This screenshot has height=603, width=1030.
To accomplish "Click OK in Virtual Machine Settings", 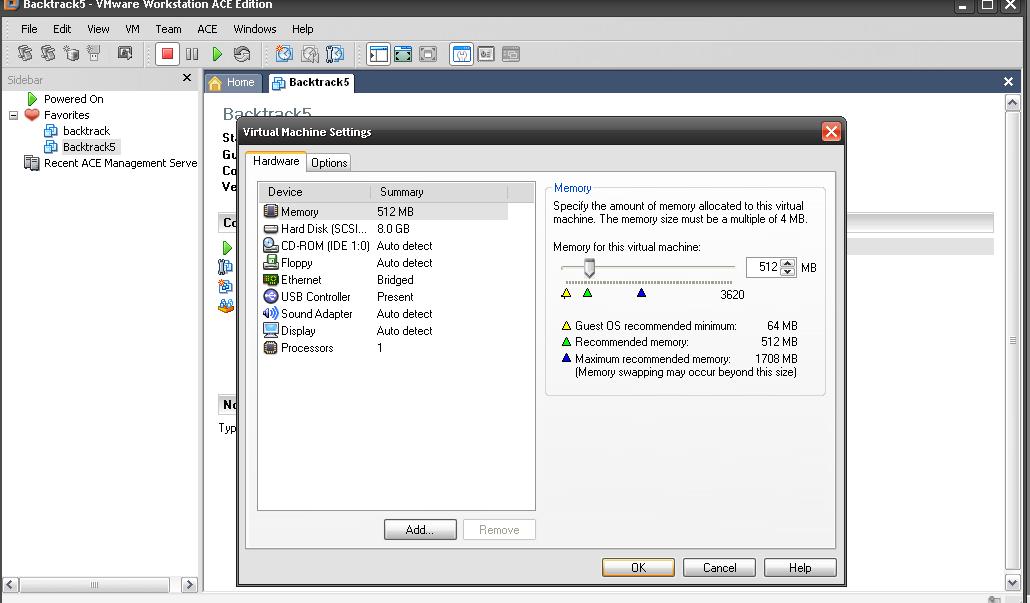I will (638, 568).
